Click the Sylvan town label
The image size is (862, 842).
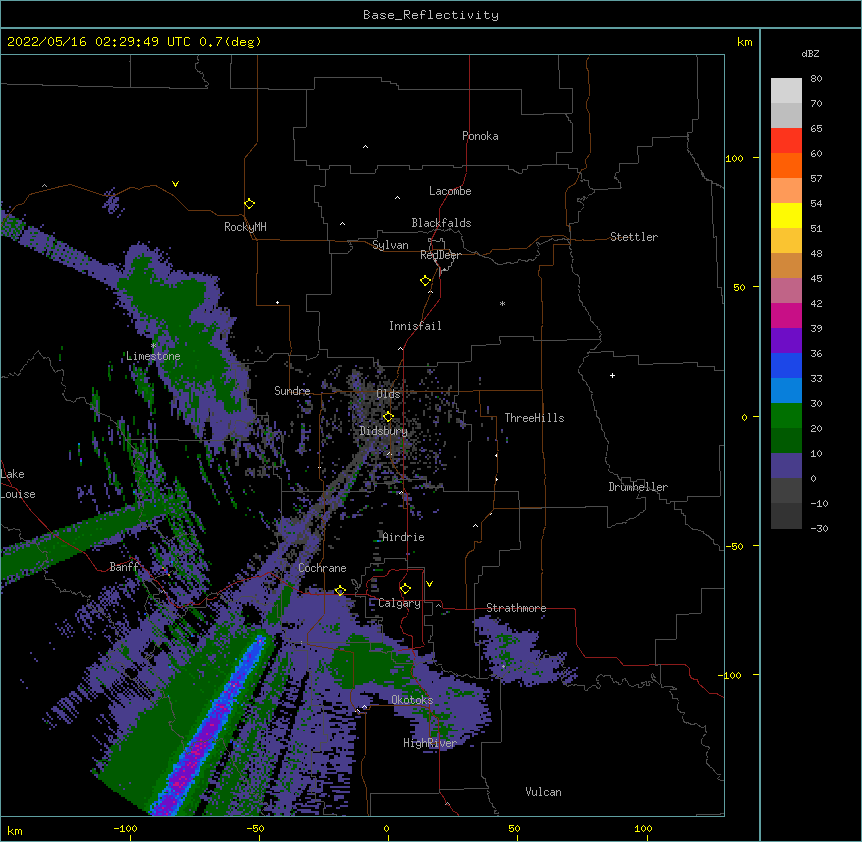coord(390,245)
